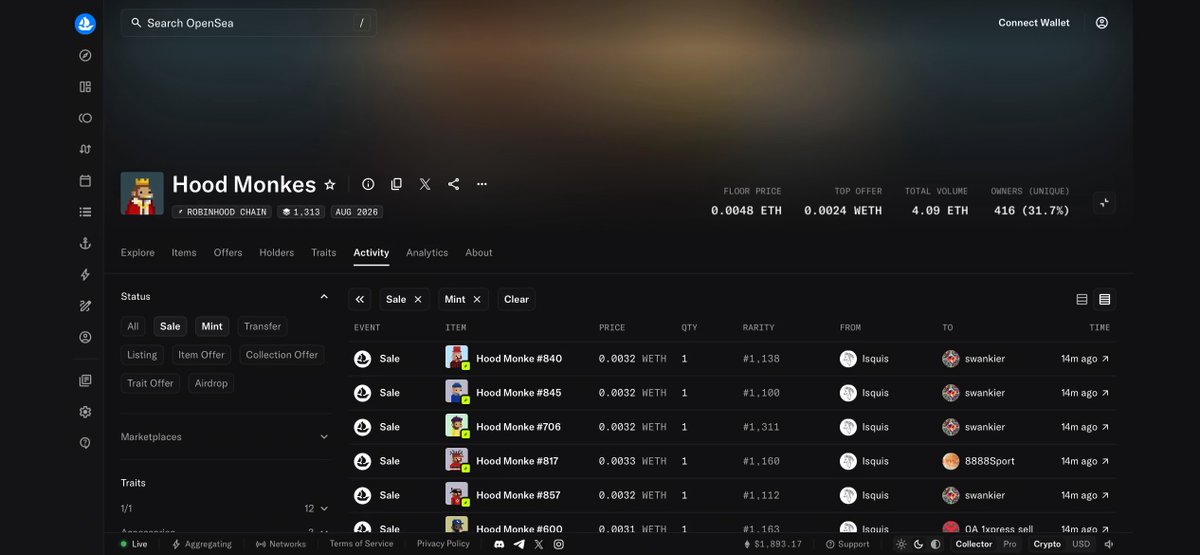Enable the Collection Offer status filter

(x=282, y=355)
